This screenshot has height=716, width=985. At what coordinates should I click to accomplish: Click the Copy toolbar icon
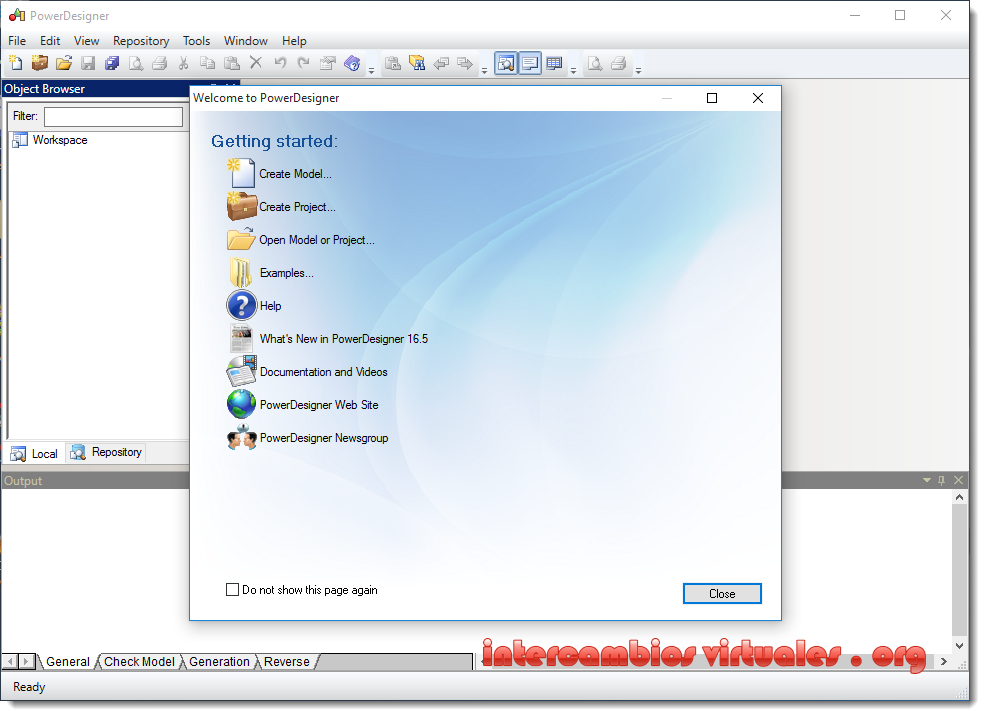pyautogui.click(x=207, y=63)
